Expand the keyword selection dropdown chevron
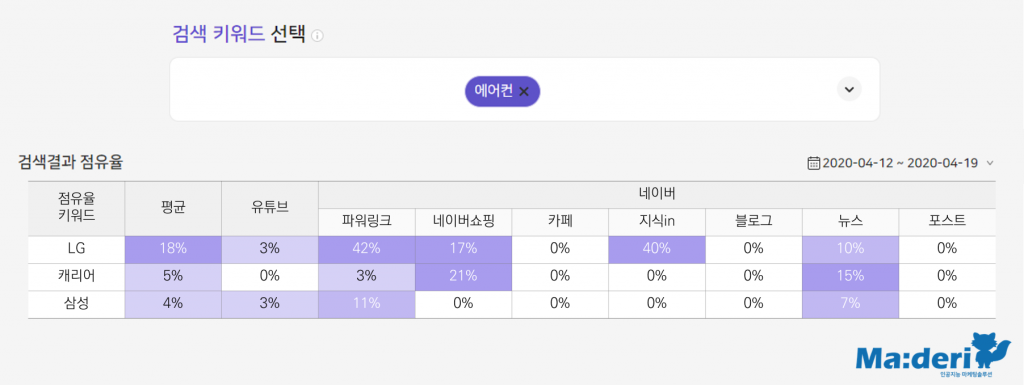This screenshot has width=1024, height=385. (x=849, y=89)
